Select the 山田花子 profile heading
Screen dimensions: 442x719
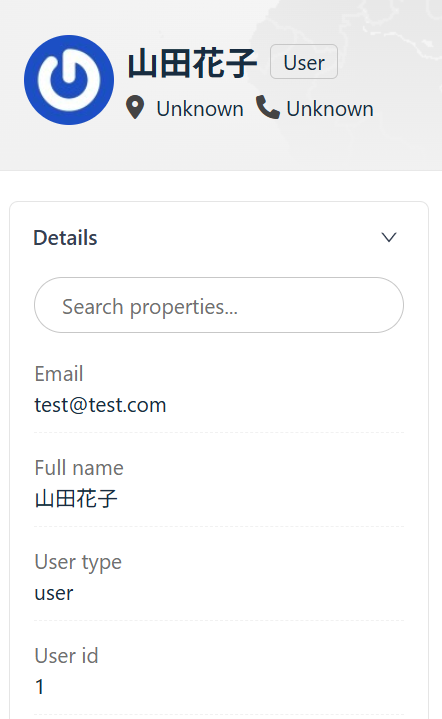click(x=193, y=63)
